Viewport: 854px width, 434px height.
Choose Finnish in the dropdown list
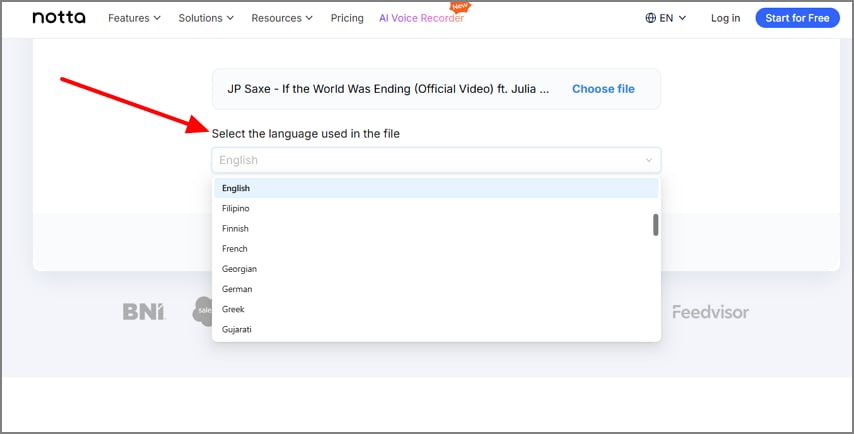(x=436, y=228)
